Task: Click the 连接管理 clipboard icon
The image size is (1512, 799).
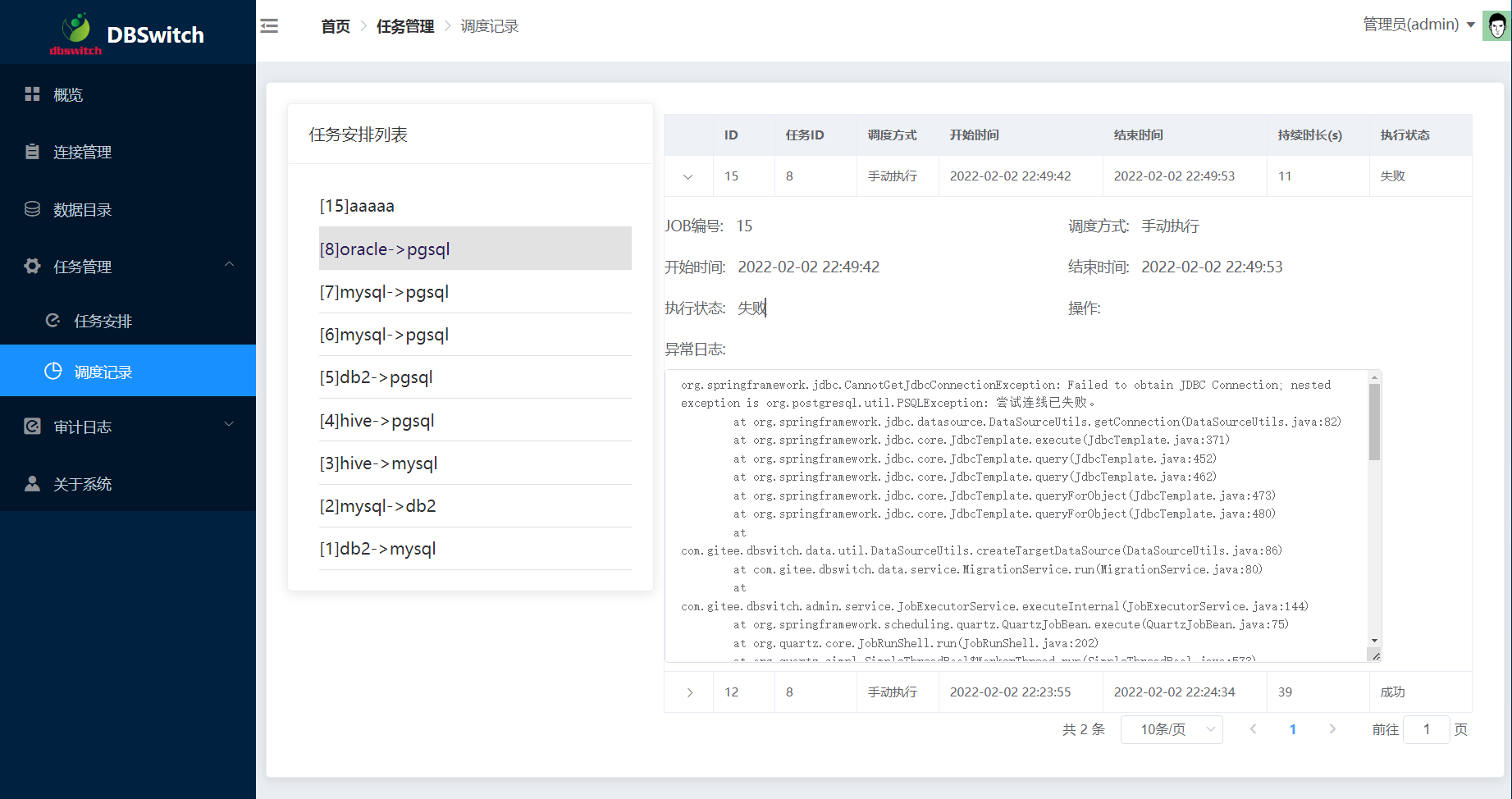Action: click(x=32, y=152)
